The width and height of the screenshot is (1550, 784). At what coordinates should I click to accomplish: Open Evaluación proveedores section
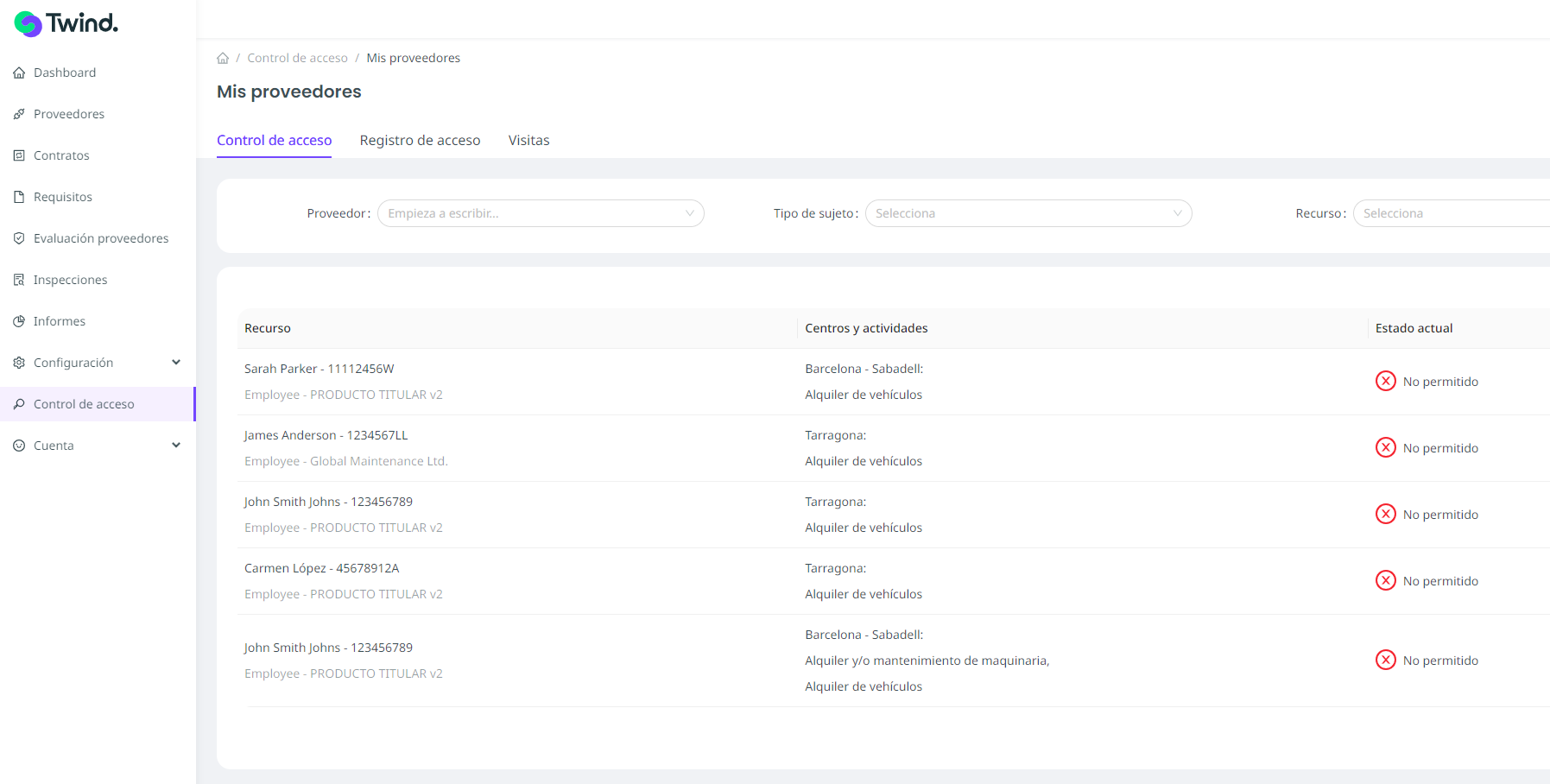pyautogui.click(x=101, y=237)
